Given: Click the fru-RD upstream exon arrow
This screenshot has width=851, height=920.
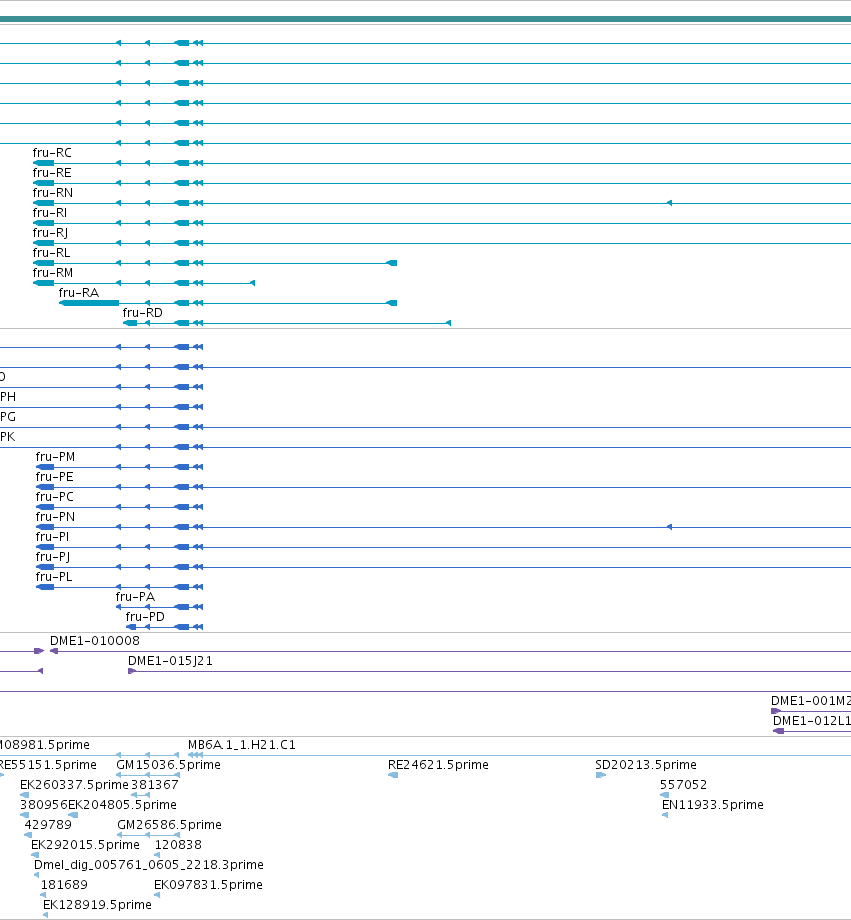Looking at the screenshot, I should [x=448, y=323].
